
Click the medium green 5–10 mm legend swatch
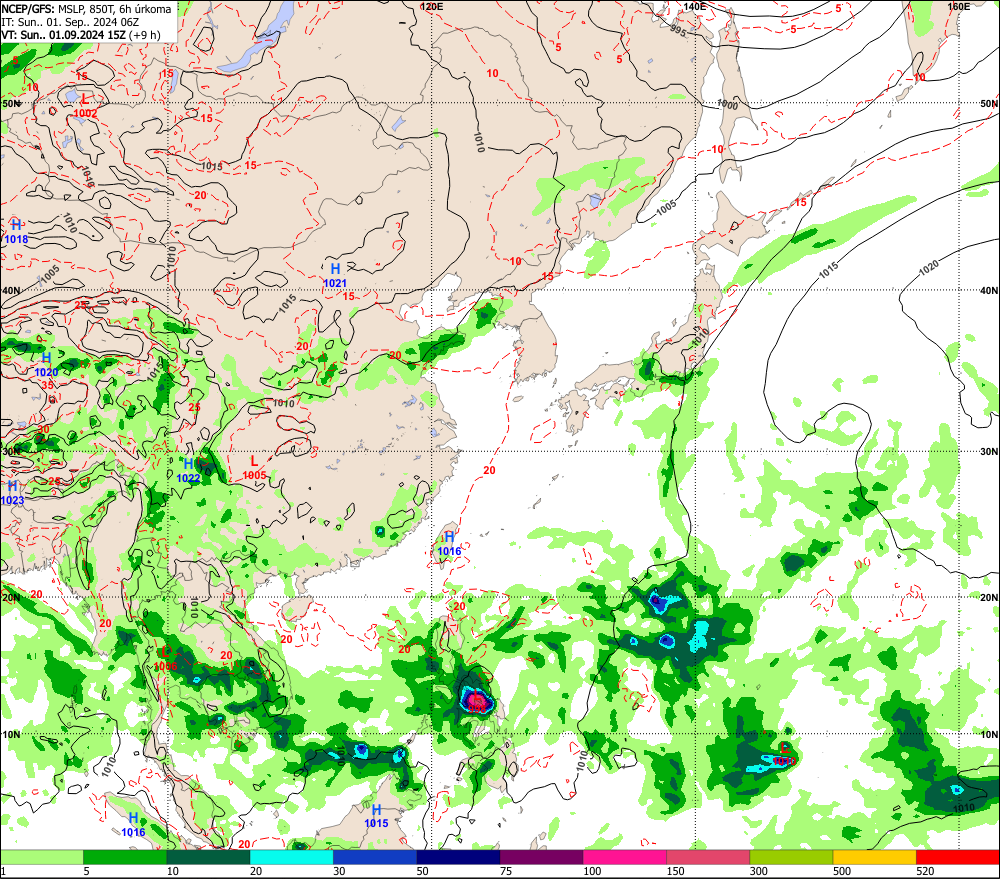click(125, 857)
